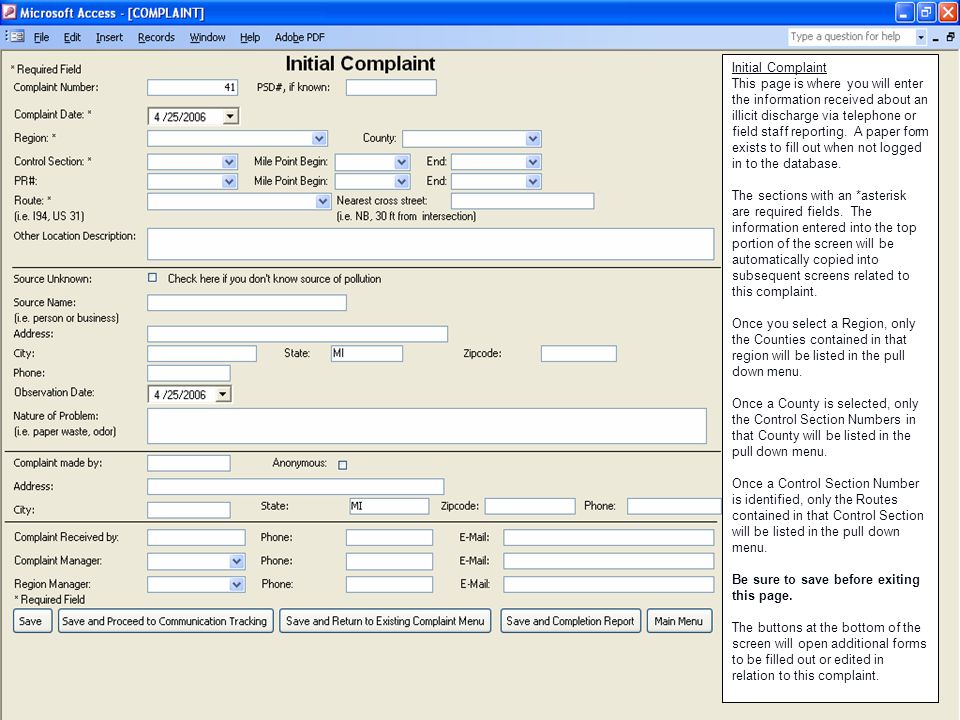Click Region Manager E-Mail field
The height and width of the screenshot is (720, 960).
click(x=609, y=584)
